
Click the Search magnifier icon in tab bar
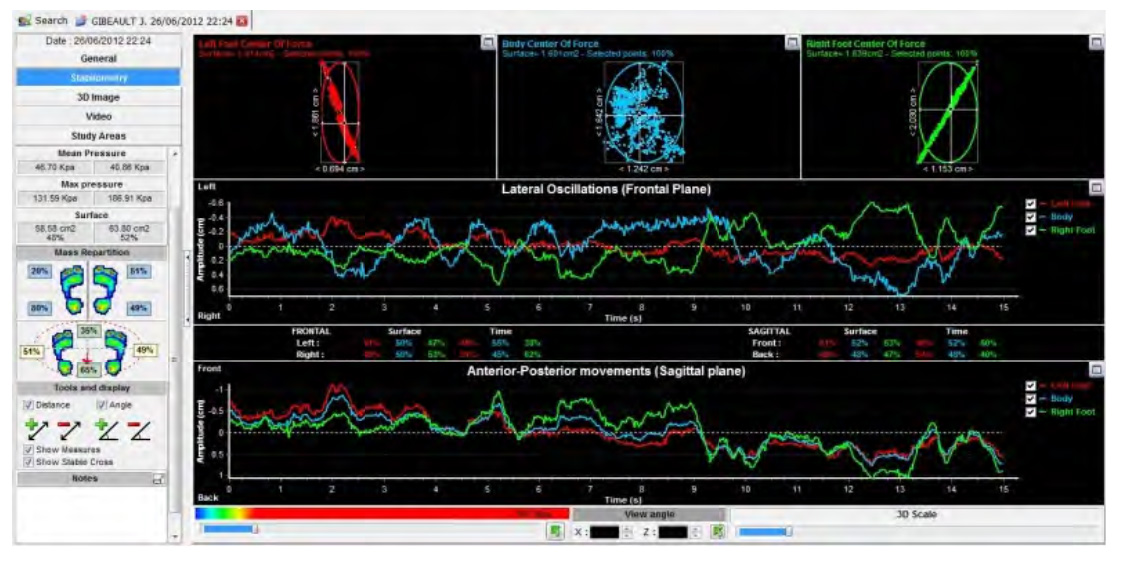pos(24,20)
